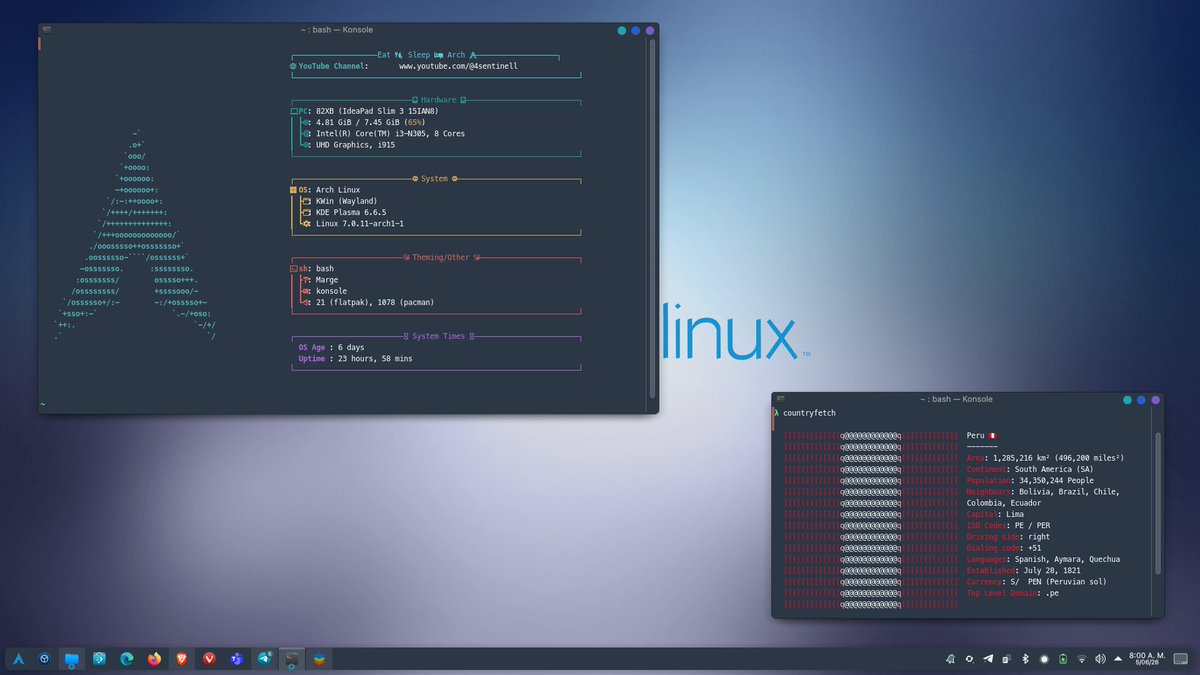Open the Wi-Fi network tray icon
Viewport: 1200px width, 675px height.
(x=1081, y=659)
